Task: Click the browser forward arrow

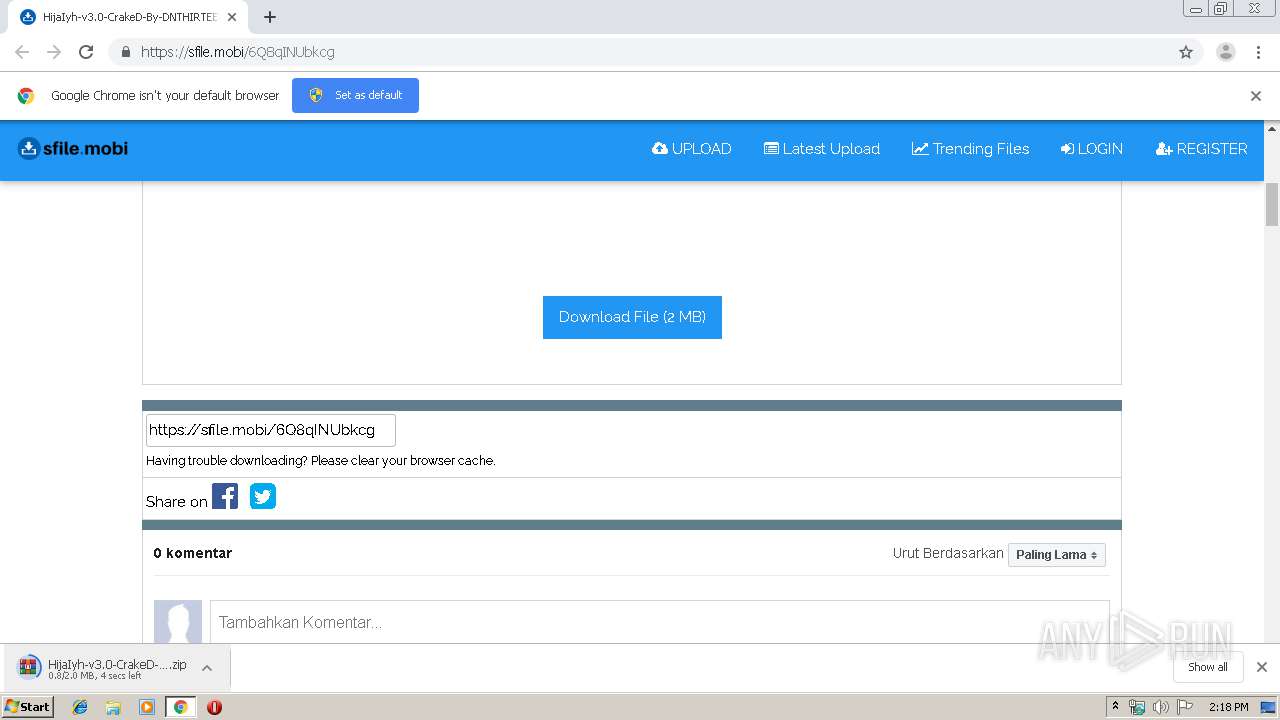Action: pos(54,52)
